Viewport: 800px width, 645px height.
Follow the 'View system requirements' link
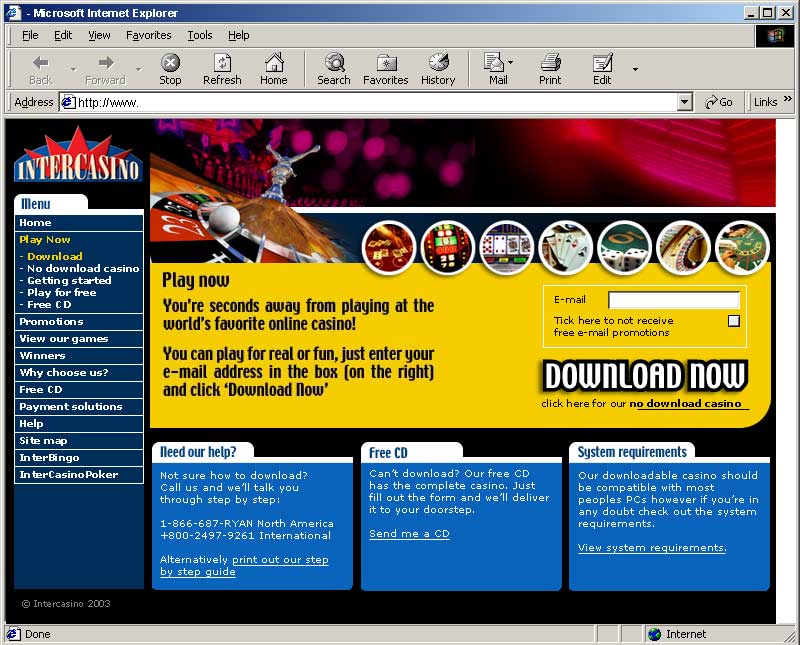652,548
